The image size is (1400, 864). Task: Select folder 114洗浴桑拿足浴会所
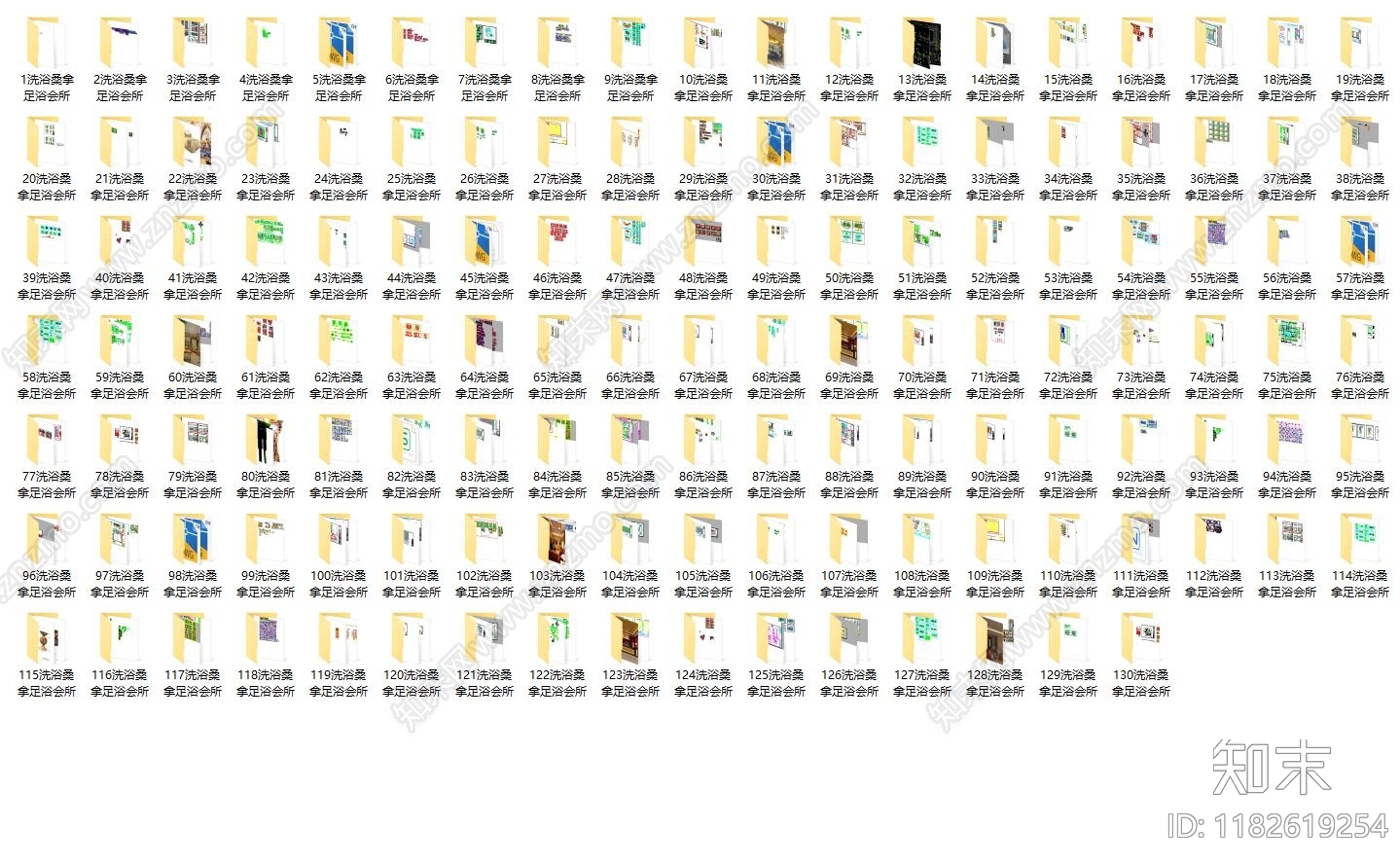(x=1360, y=557)
